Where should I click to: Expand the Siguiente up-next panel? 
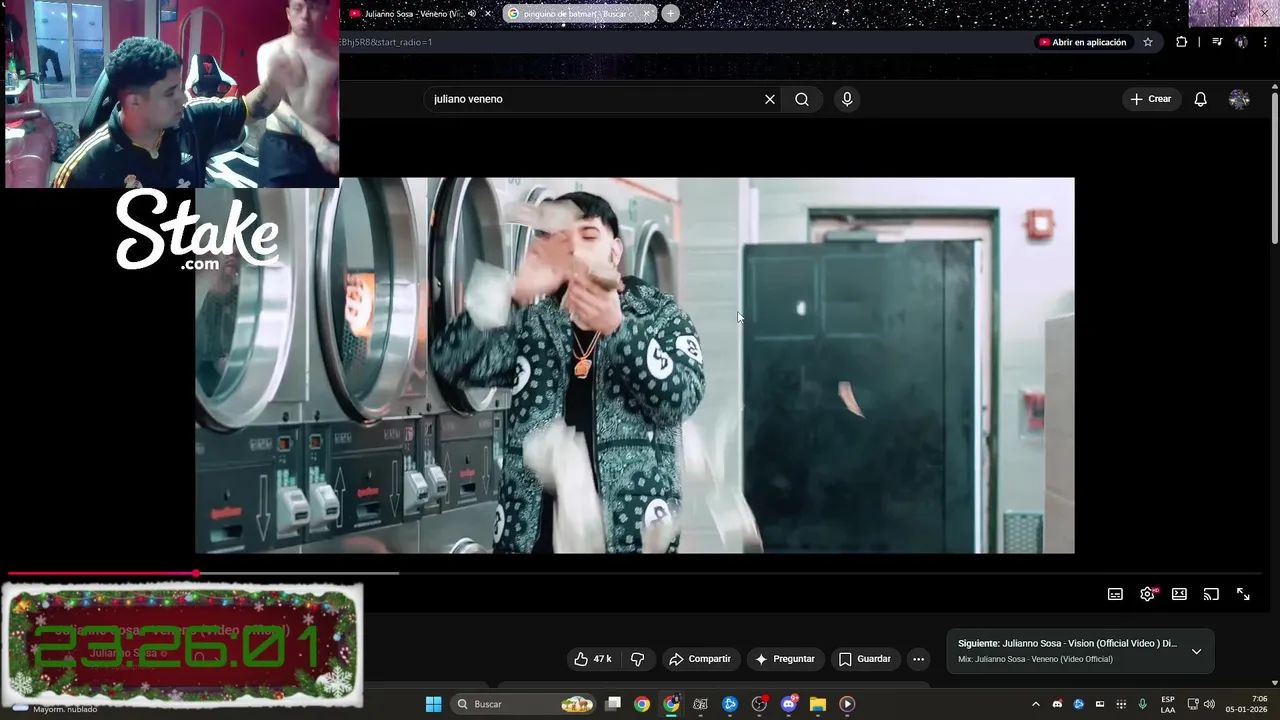1196,651
